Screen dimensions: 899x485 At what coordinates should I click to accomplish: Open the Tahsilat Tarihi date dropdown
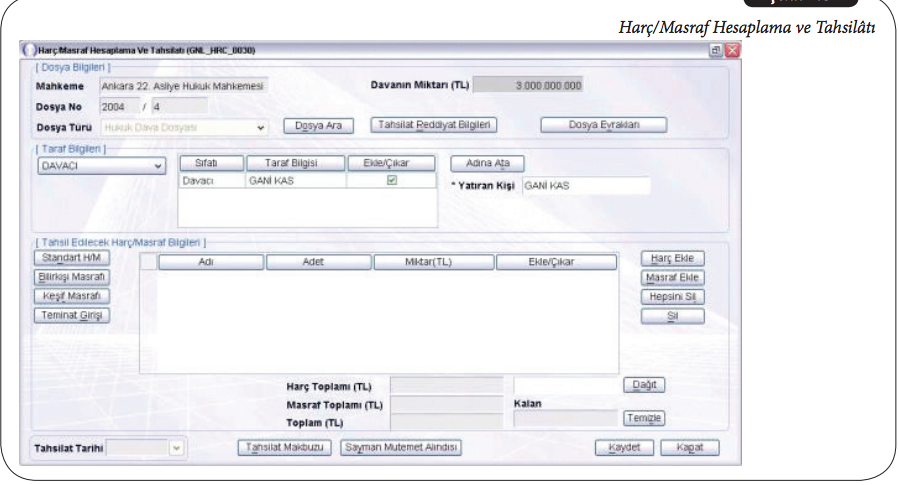(x=177, y=448)
